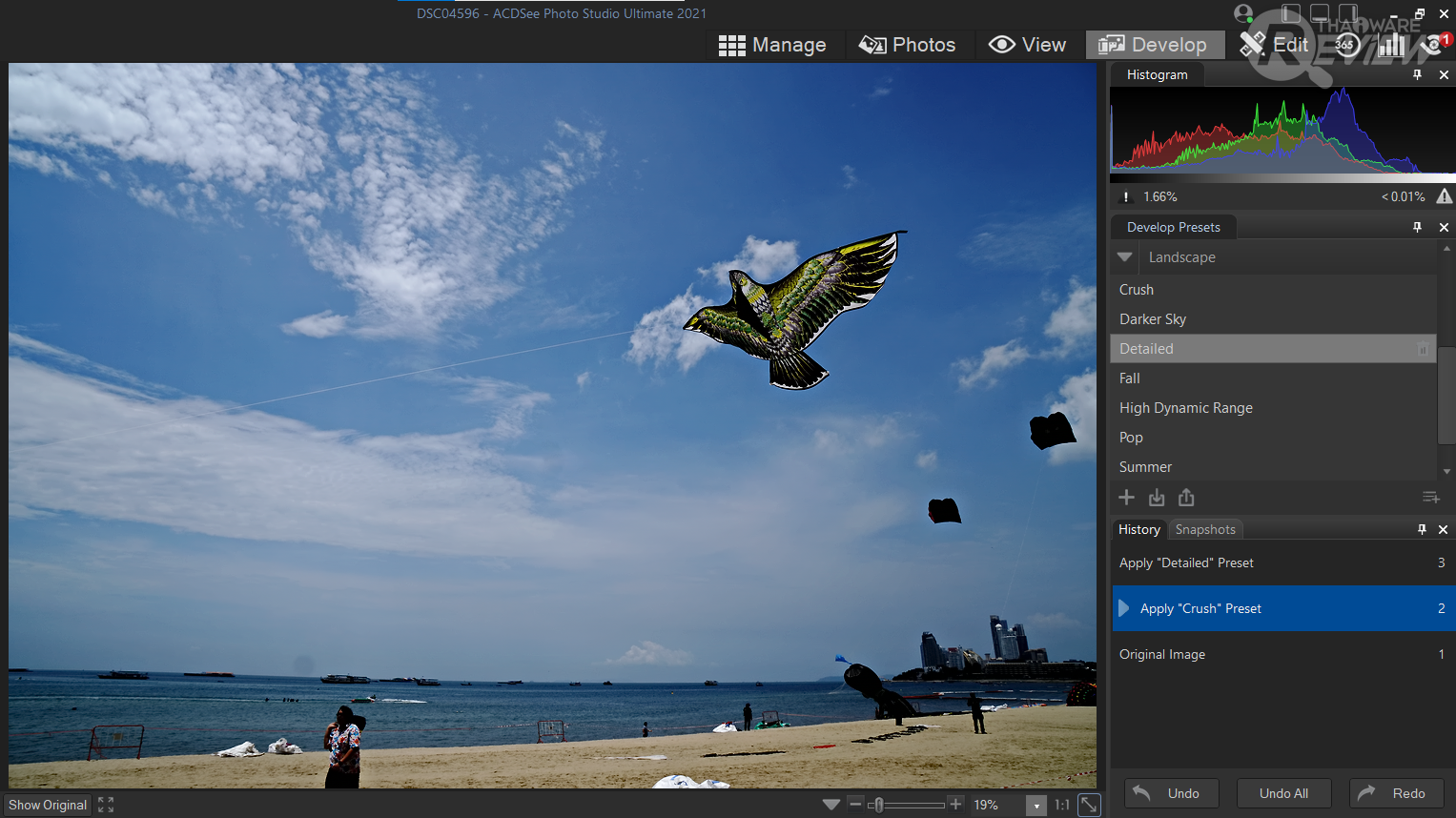Toggle highlight clipping warning triangle
The image size is (1456, 818).
coord(1444,196)
